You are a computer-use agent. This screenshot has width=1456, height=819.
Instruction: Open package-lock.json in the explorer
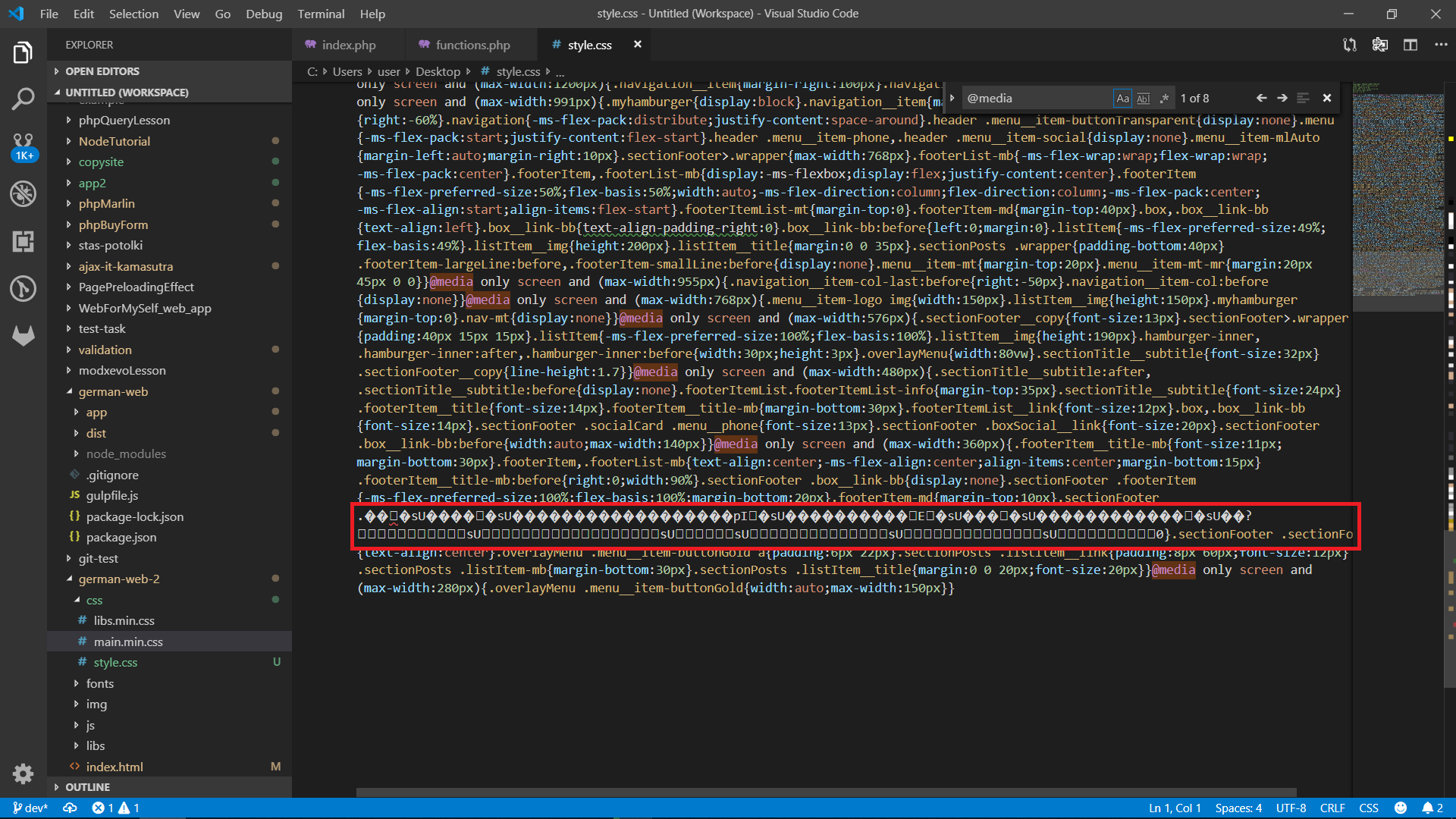(x=170, y=516)
